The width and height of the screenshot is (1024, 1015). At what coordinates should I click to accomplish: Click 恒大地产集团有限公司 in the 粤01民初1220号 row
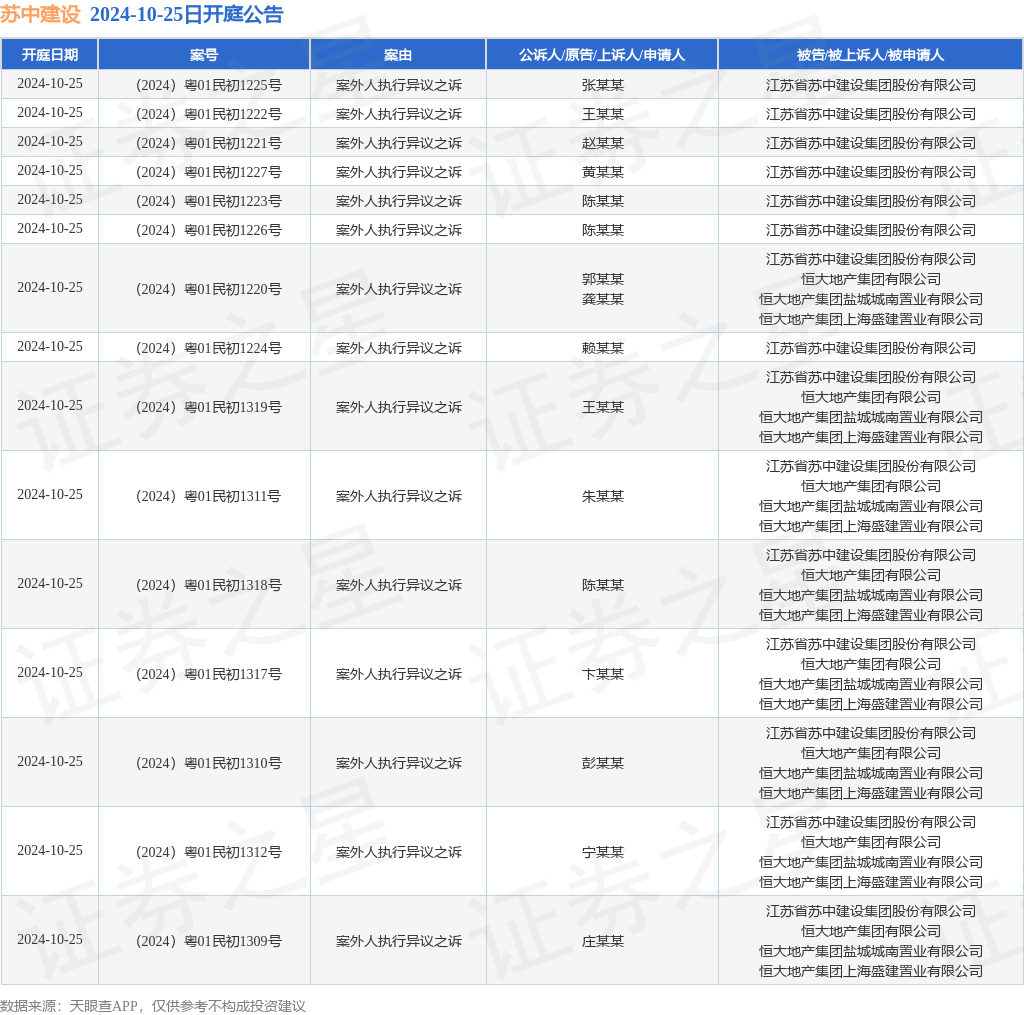click(x=871, y=279)
